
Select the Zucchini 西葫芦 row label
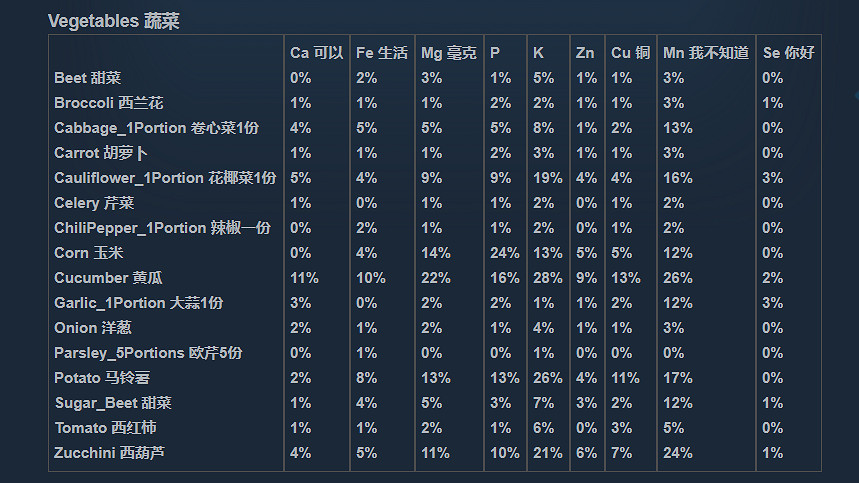point(109,453)
